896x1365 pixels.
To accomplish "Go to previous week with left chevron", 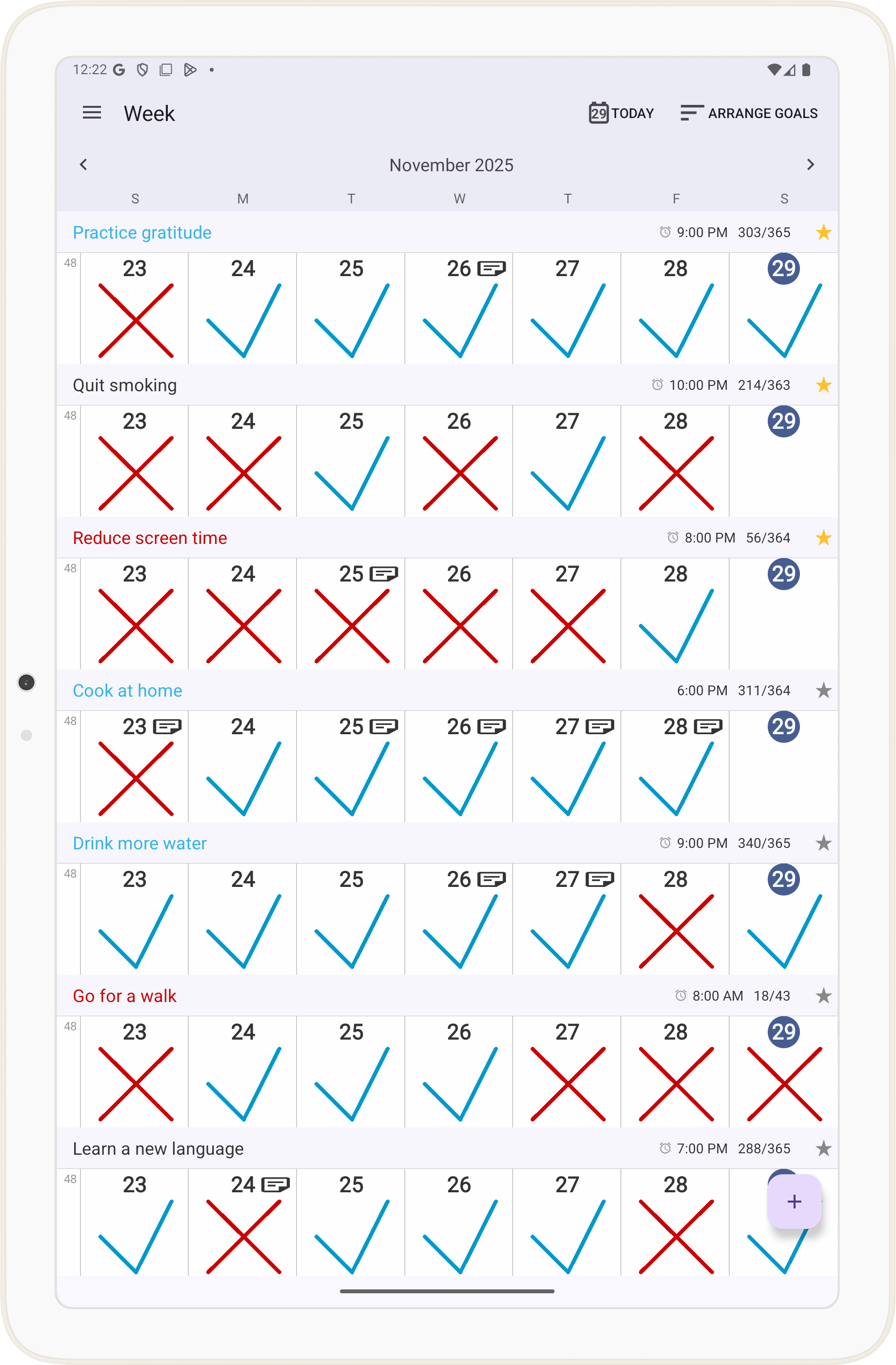I will click(x=84, y=164).
